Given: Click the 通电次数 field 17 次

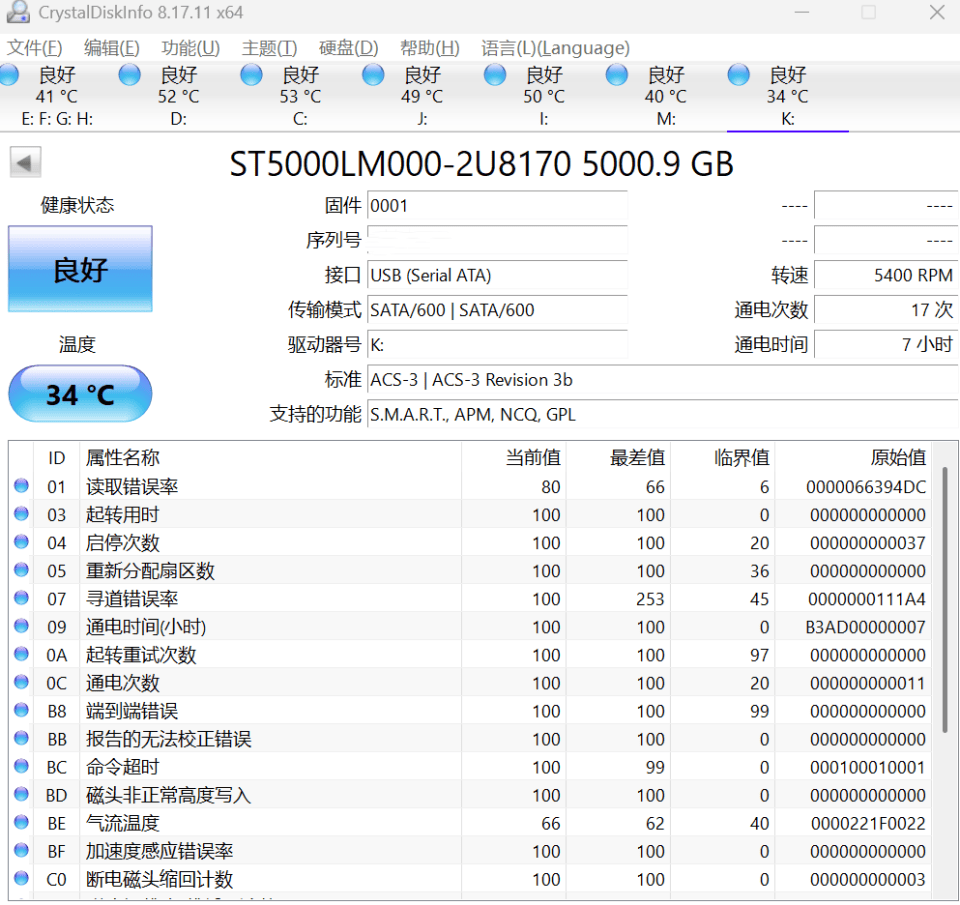Looking at the screenshot, I should [885, 310].
